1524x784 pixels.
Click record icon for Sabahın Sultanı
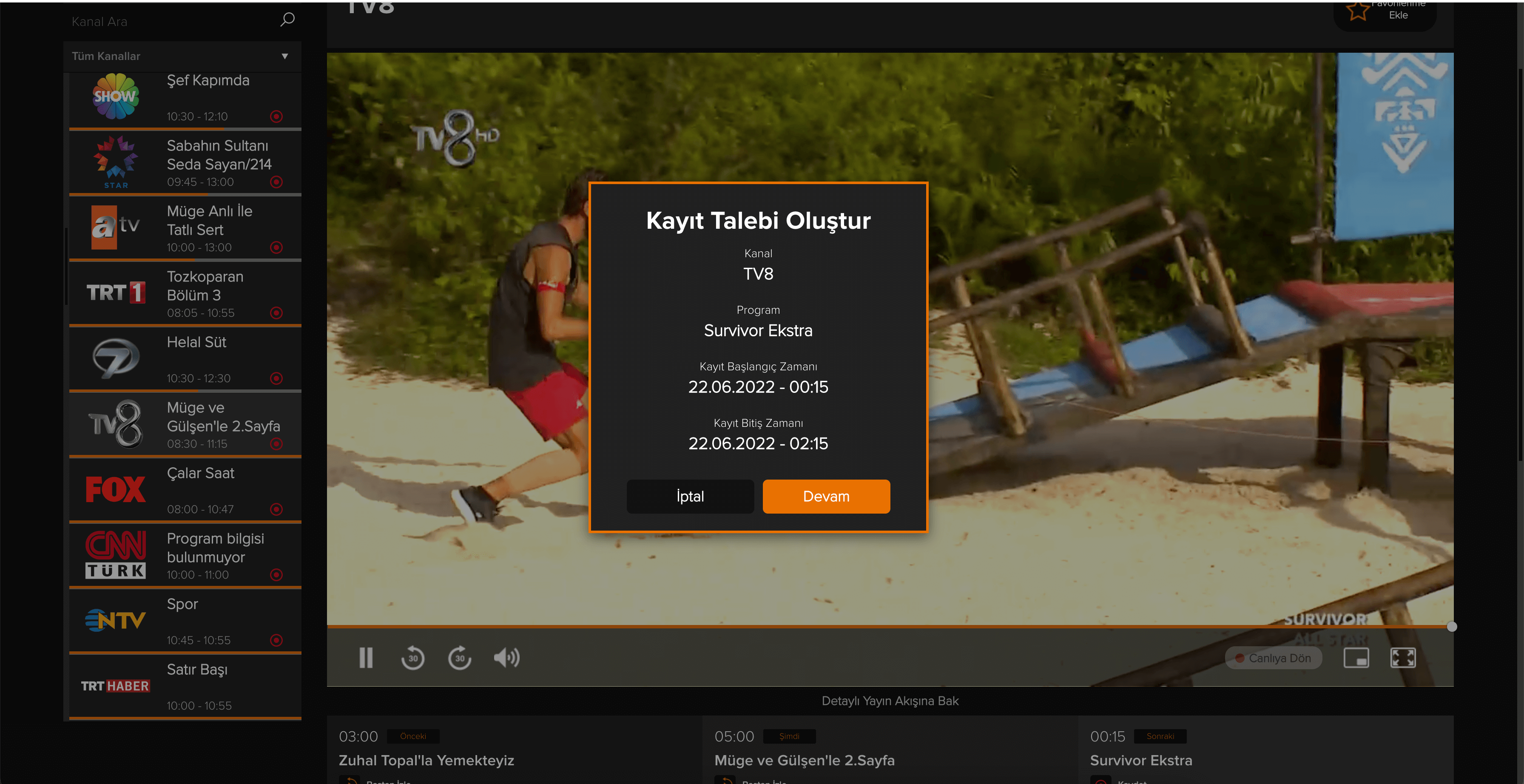pos(276,182)
